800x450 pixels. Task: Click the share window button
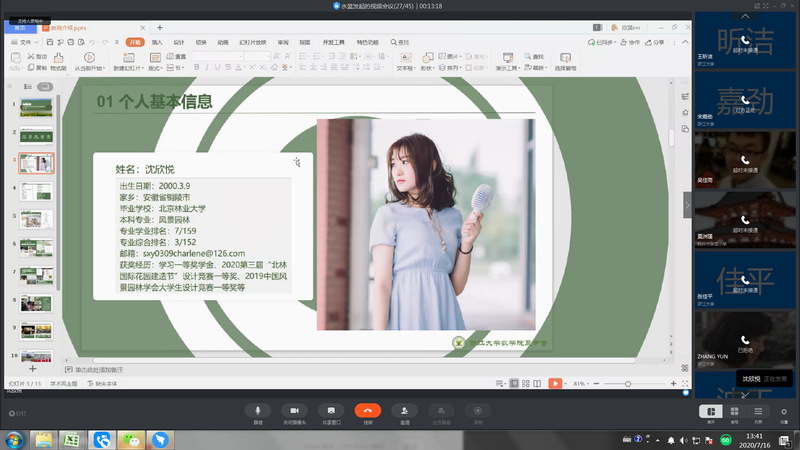(331, 411)
